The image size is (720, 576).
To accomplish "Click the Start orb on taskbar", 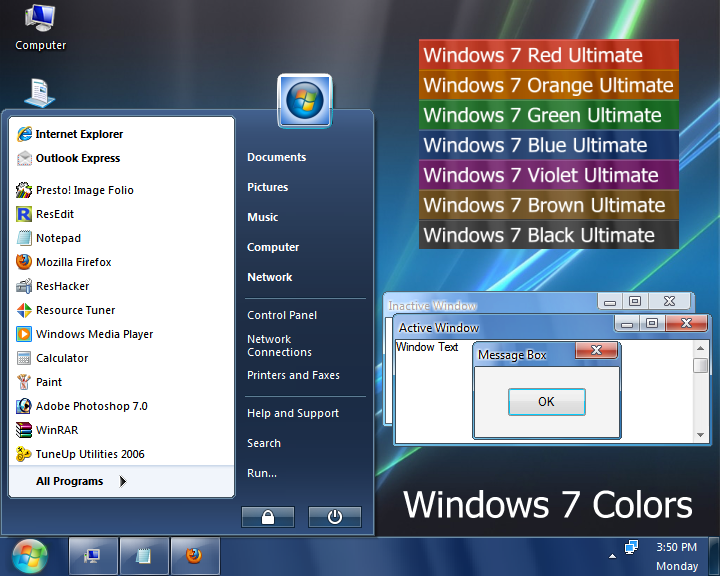I will point(30,556).
